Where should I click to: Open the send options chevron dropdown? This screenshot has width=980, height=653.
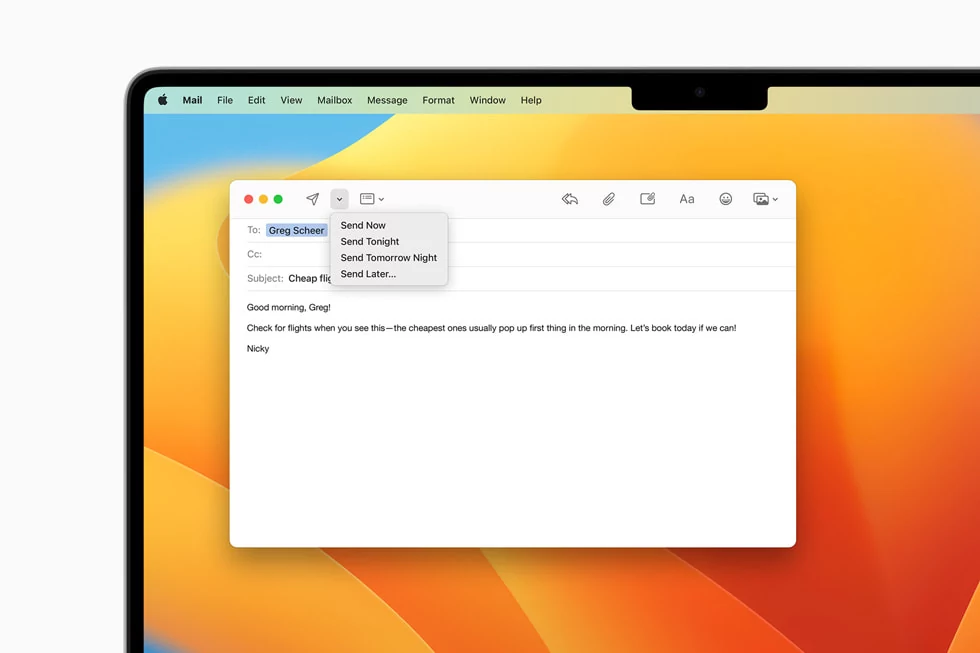339,199
